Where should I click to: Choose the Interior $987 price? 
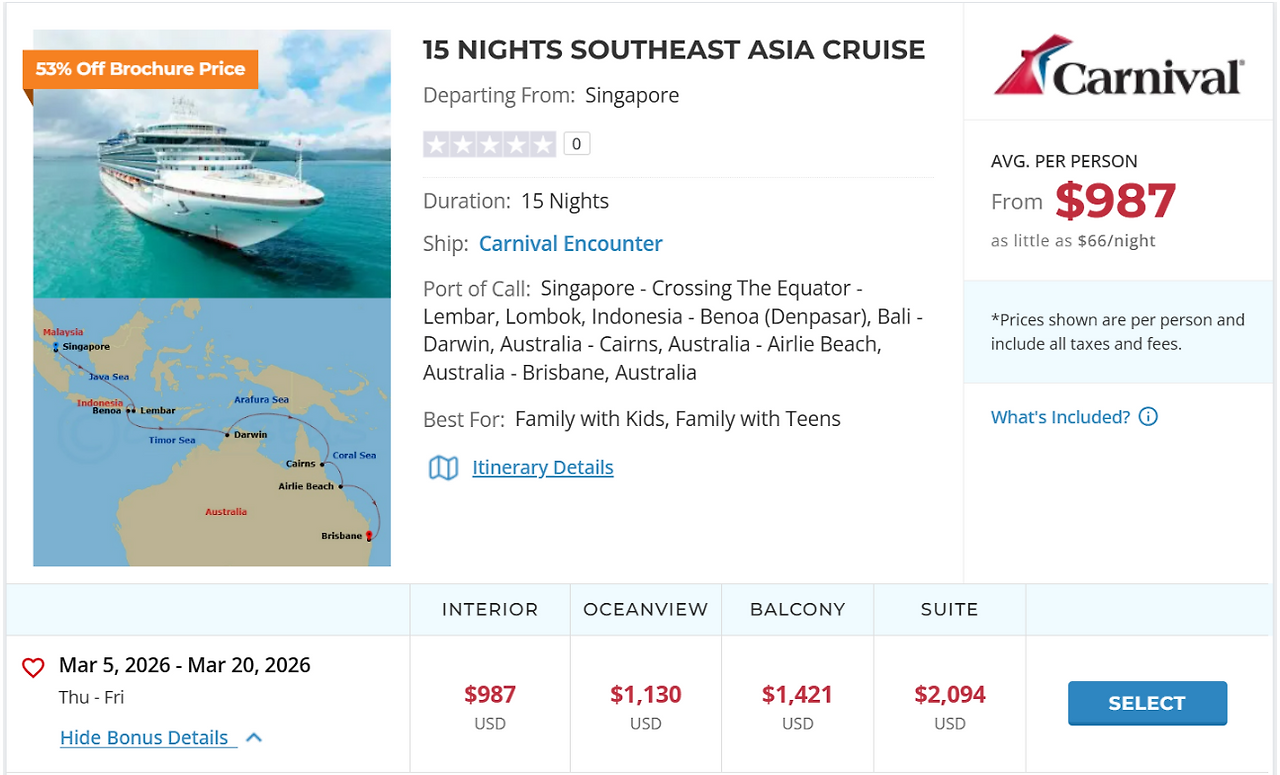tap(490, 695)
